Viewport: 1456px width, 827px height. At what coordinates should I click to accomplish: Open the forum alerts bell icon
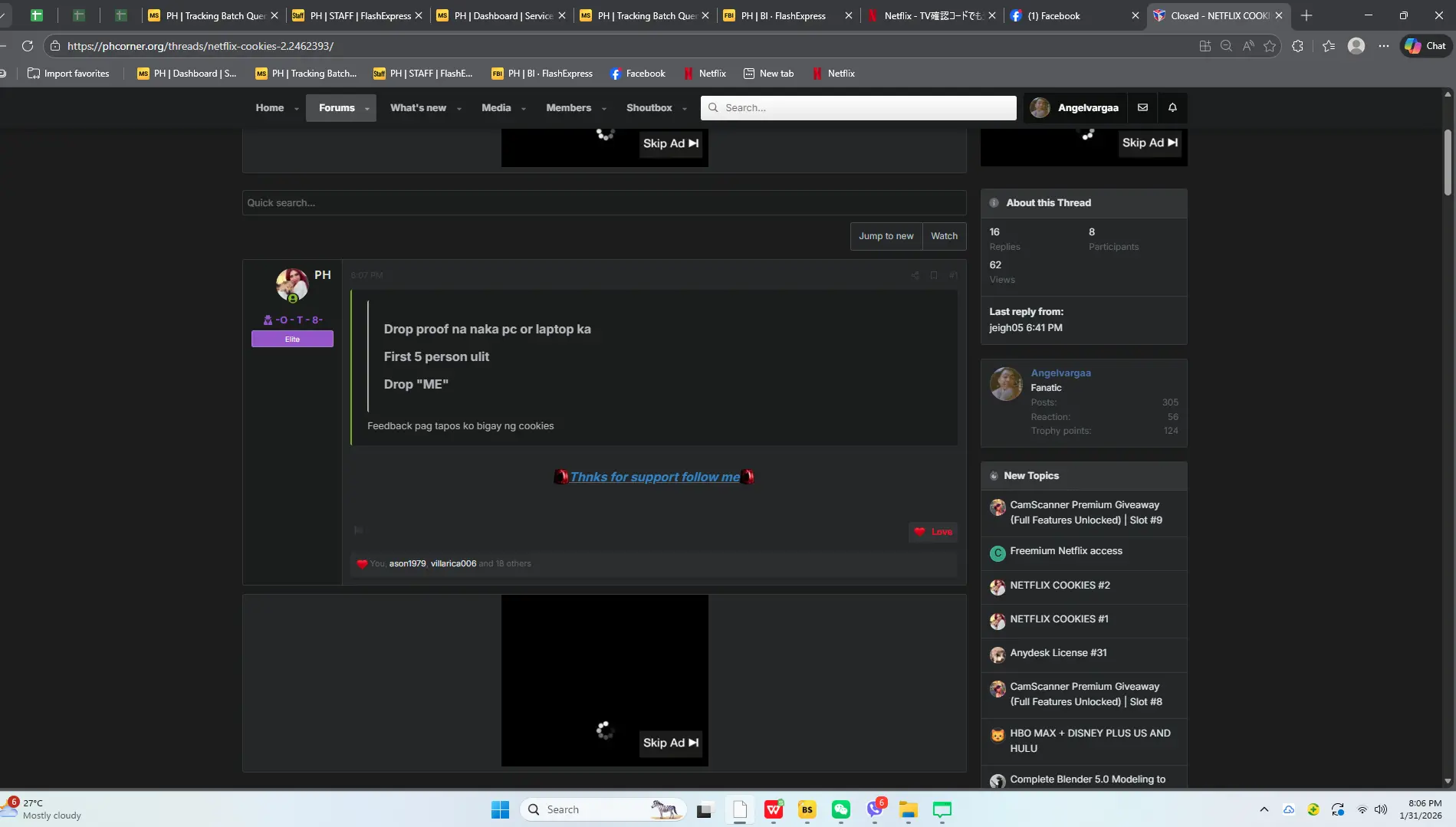[x=1172, y=107]
